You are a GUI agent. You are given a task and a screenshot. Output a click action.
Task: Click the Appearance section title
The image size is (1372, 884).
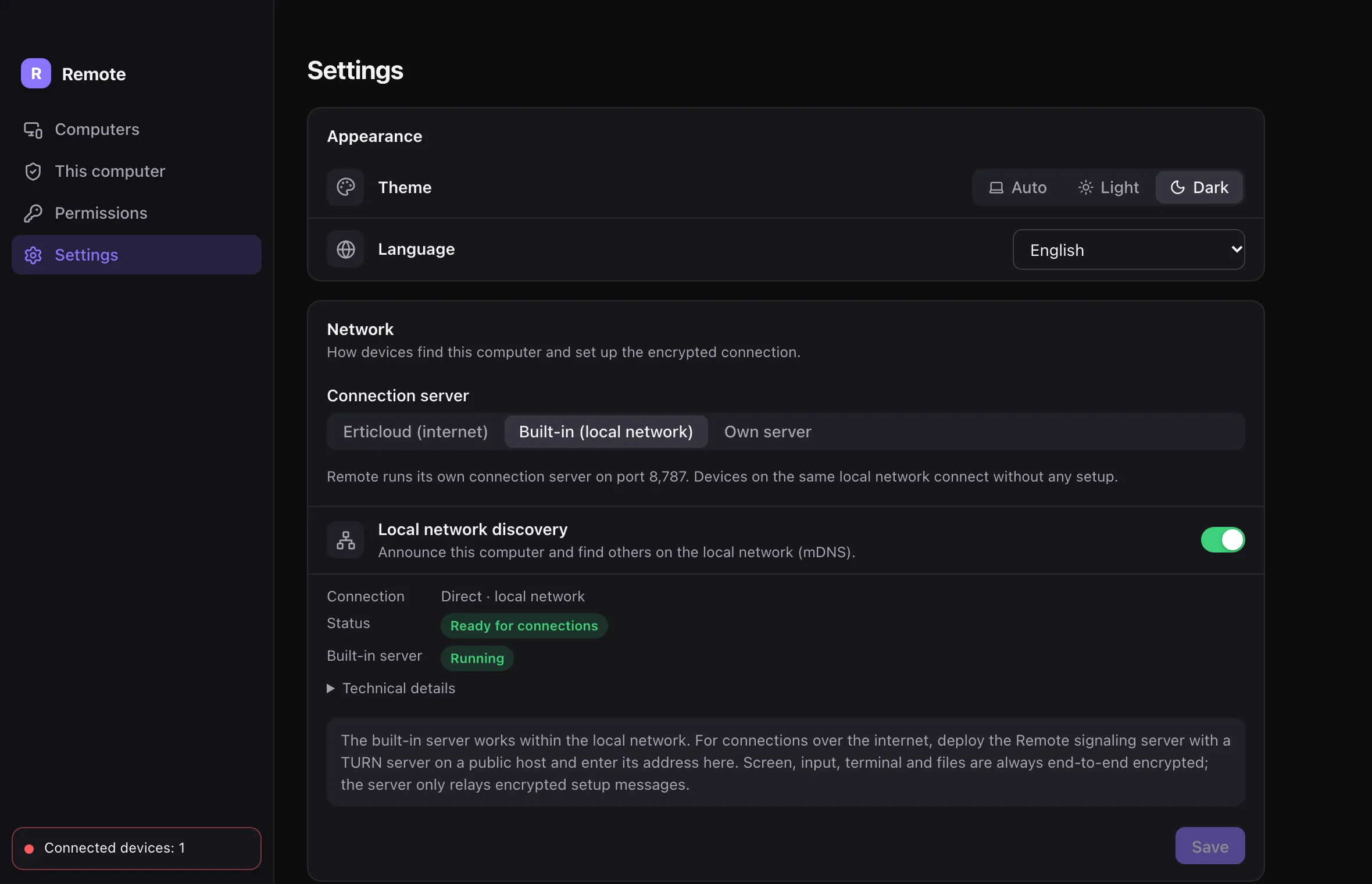point(374,136)
